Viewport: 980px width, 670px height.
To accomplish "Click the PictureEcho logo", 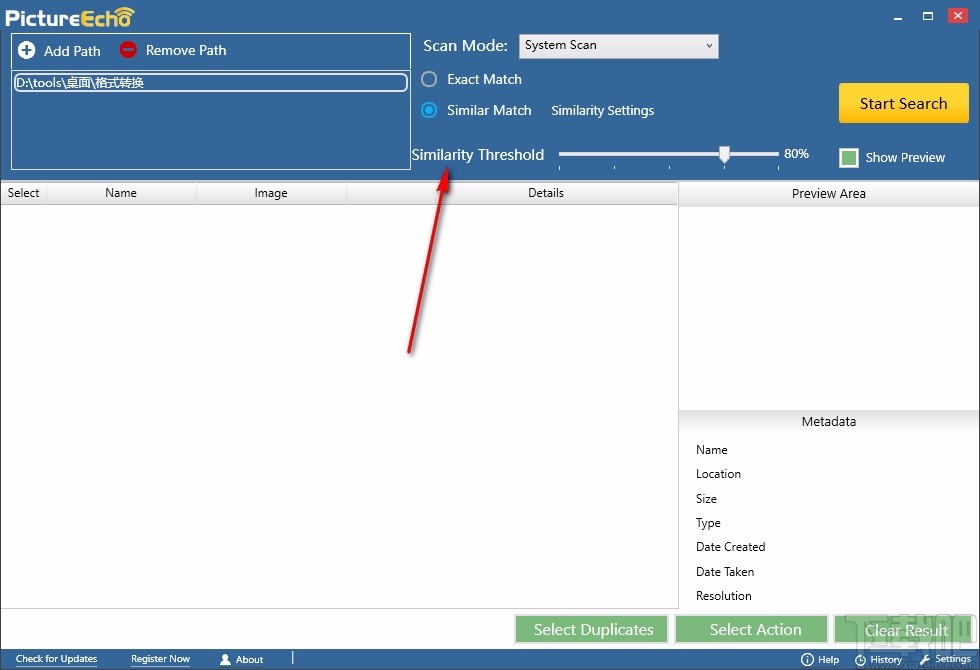I will 70,17.
